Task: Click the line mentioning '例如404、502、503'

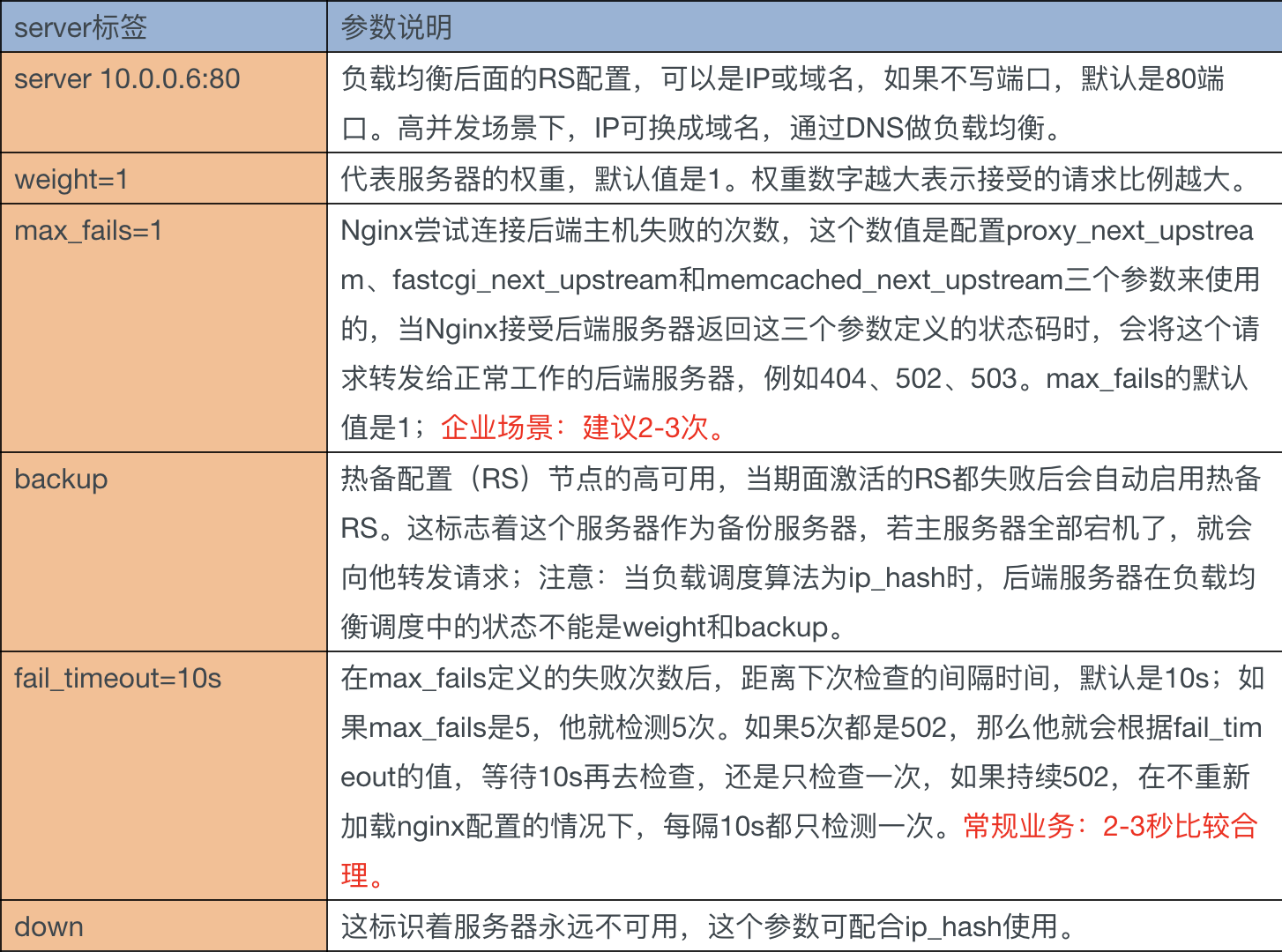Action: click(x=794, y=378)
